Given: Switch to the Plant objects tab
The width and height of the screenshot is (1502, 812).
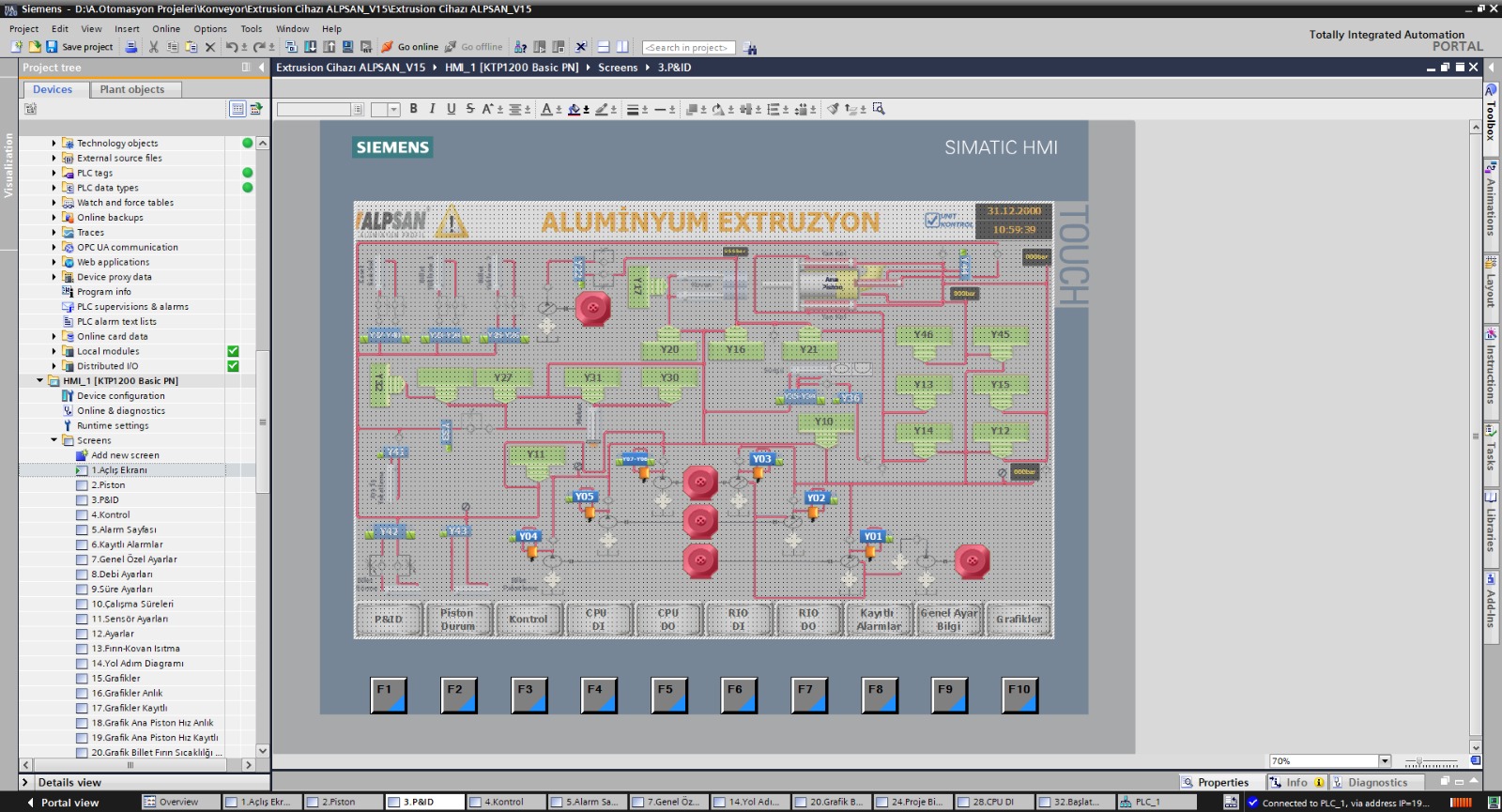Looking at the screenshot, I should coord(131,90).
